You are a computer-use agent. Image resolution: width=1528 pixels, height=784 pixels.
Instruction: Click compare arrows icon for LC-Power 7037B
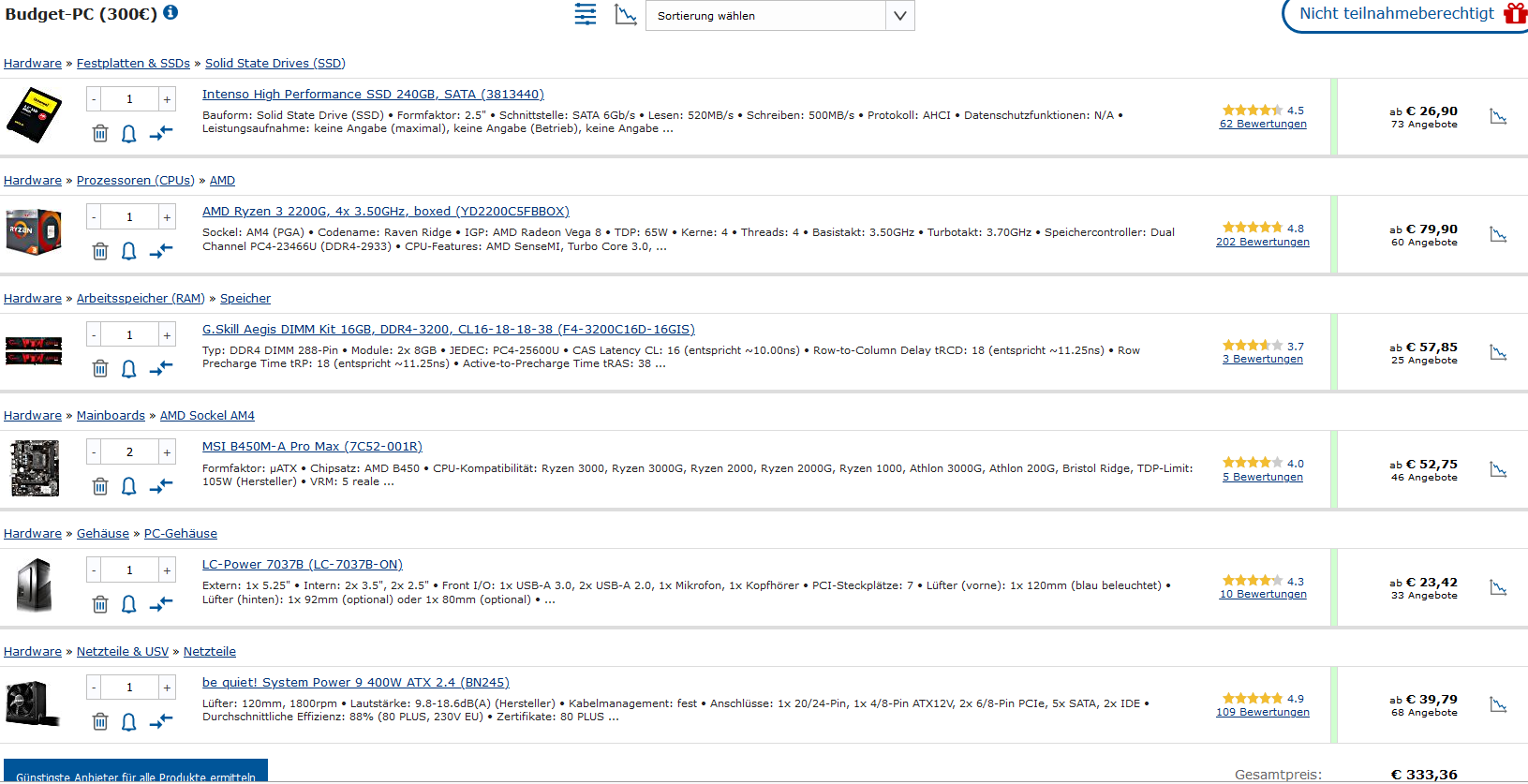coord(161,604)
